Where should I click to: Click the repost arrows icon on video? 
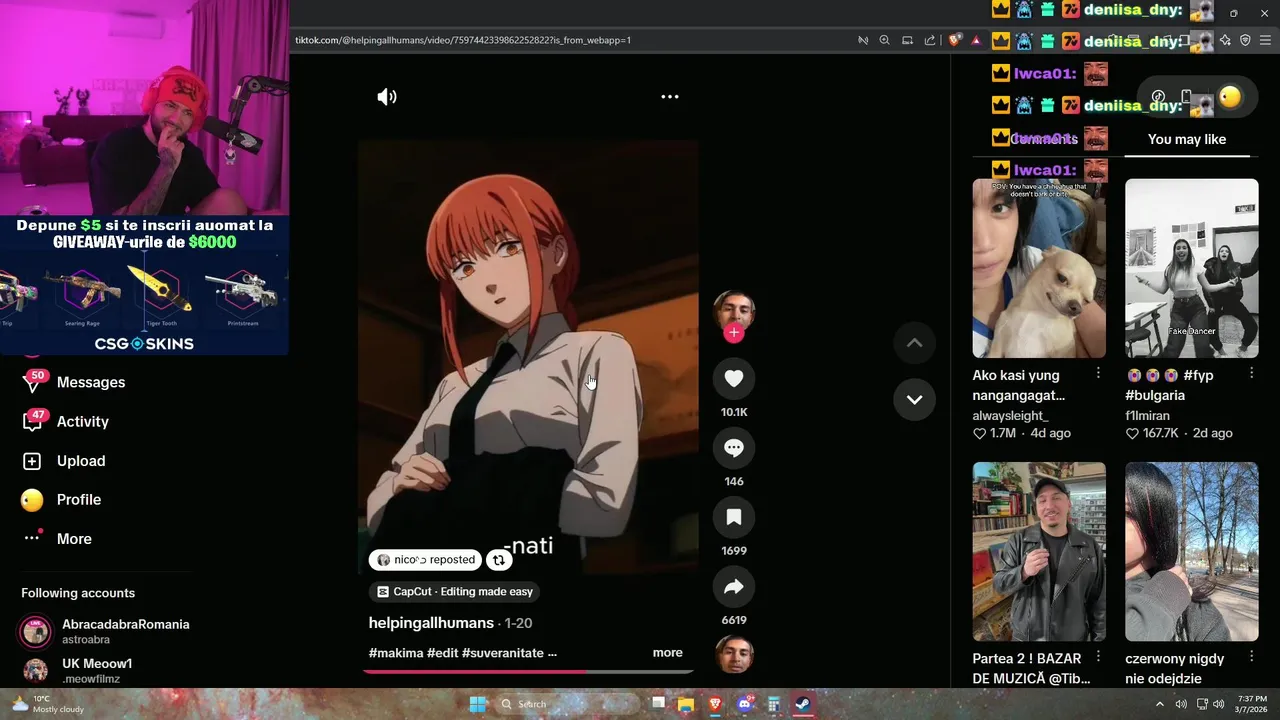(x=499, y=560)
